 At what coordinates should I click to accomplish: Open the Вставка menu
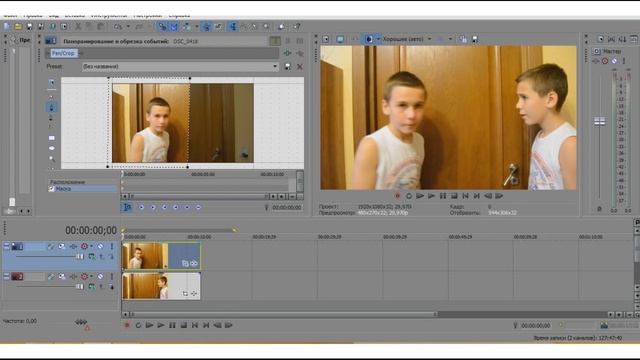[75, 16]
